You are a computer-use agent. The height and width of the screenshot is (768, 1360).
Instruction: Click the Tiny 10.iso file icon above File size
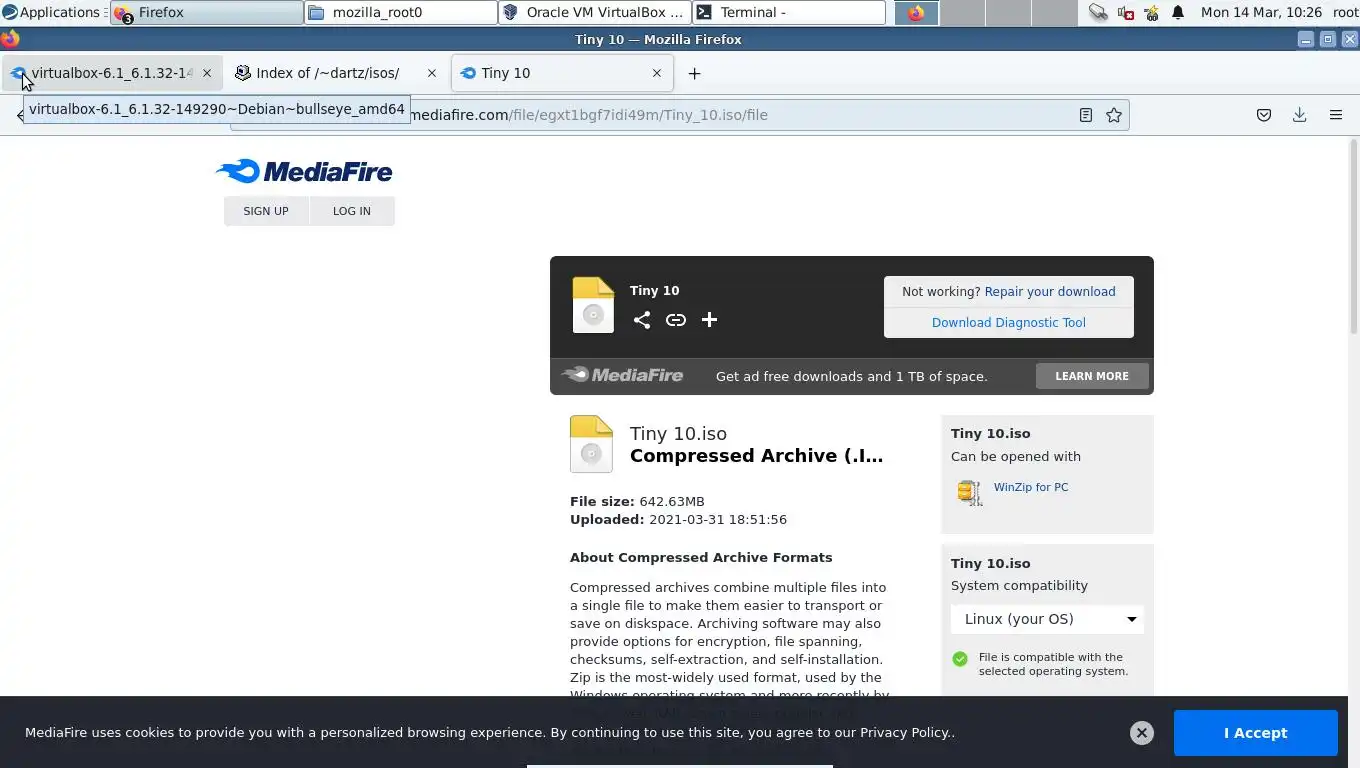click(x=591, y=444)
